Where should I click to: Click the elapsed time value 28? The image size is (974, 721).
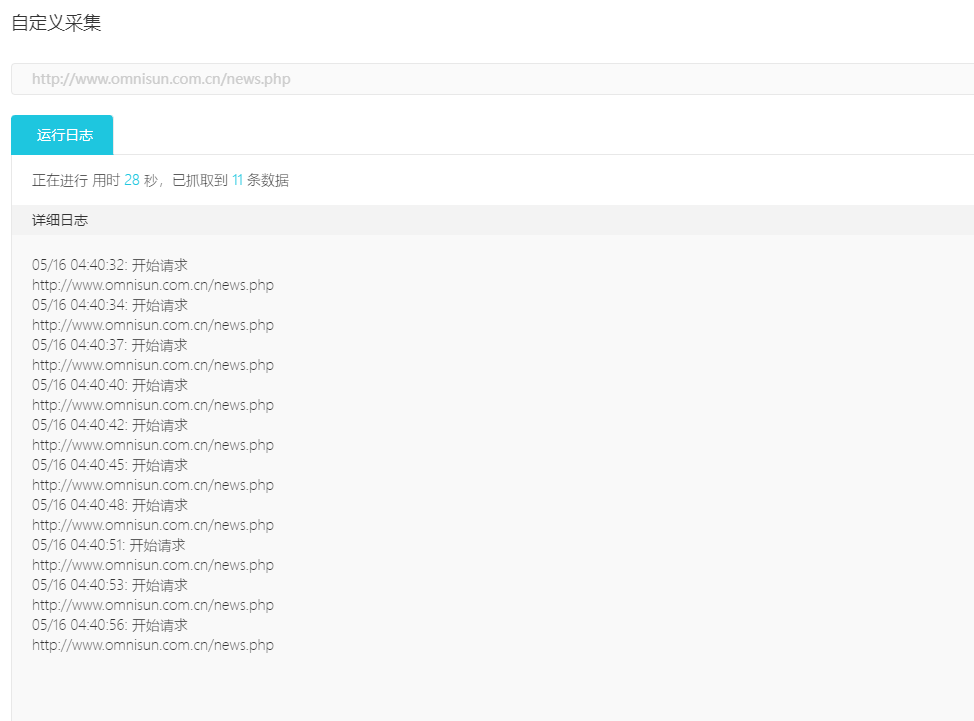click(132, 180)
